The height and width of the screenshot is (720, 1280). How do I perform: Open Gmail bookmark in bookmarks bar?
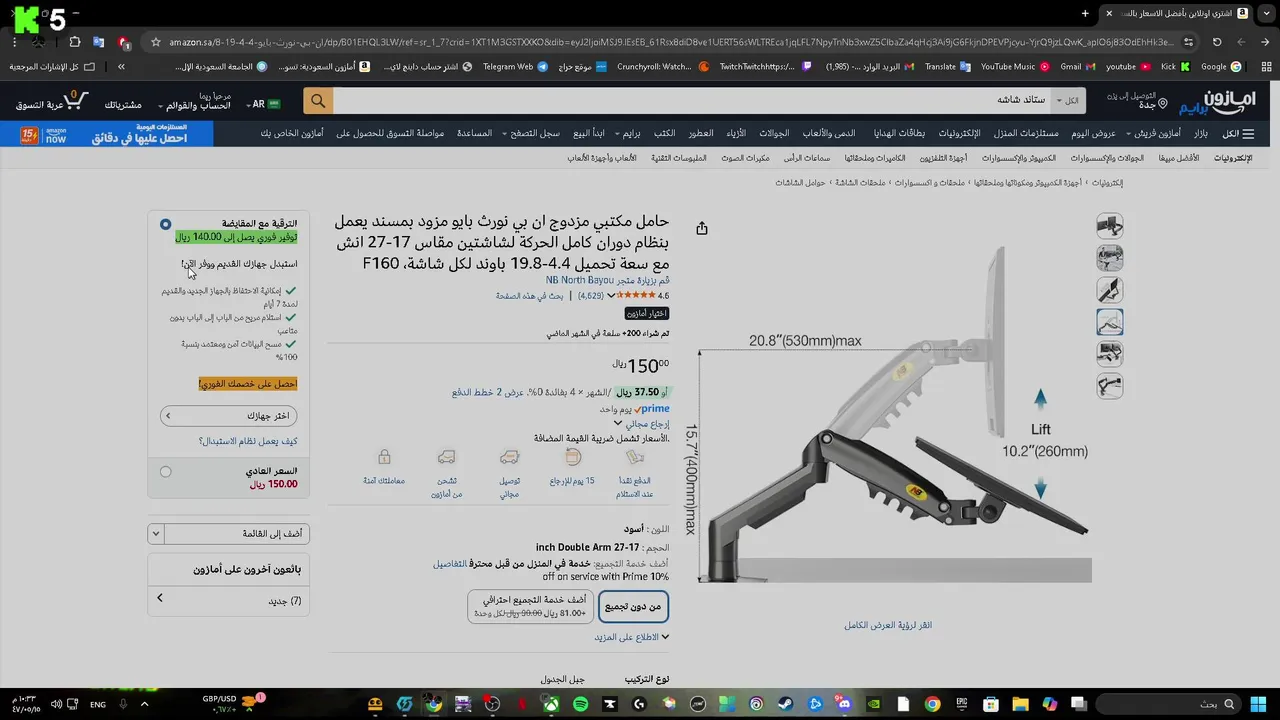pyautogui.click(x=1076, y=67)
